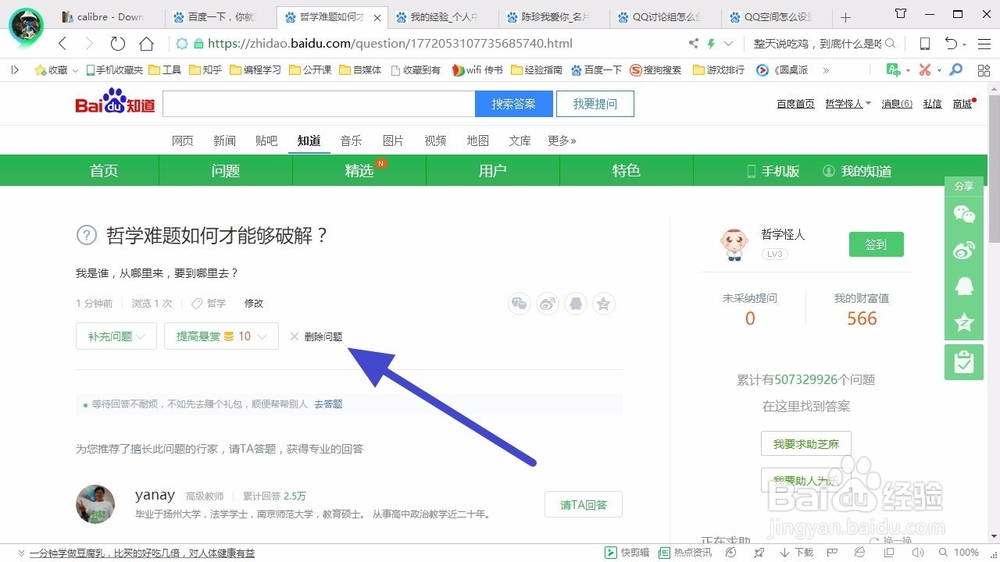Click magnifier icon in bookmarks bar
The image size is (1000, 562).
coord(955,70)
